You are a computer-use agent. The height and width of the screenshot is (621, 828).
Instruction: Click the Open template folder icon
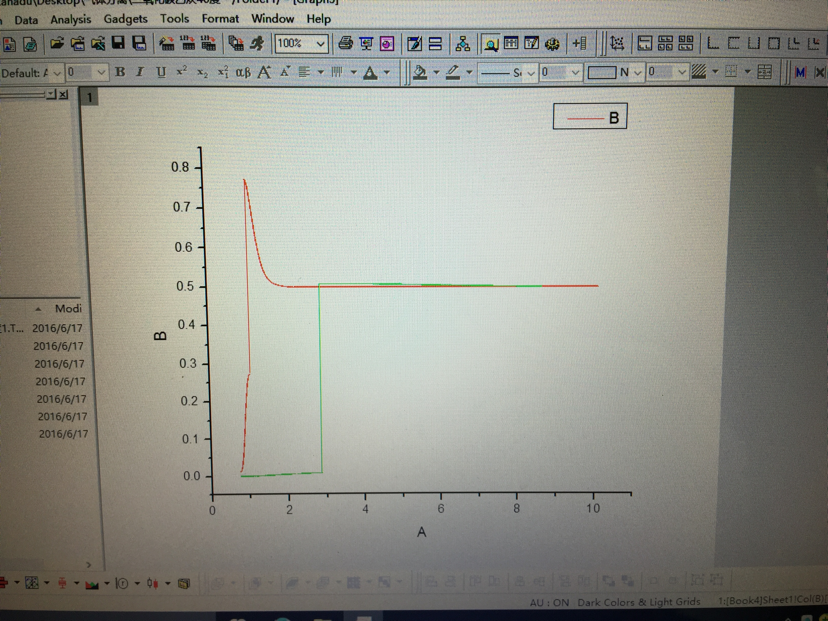coord(78,43)
